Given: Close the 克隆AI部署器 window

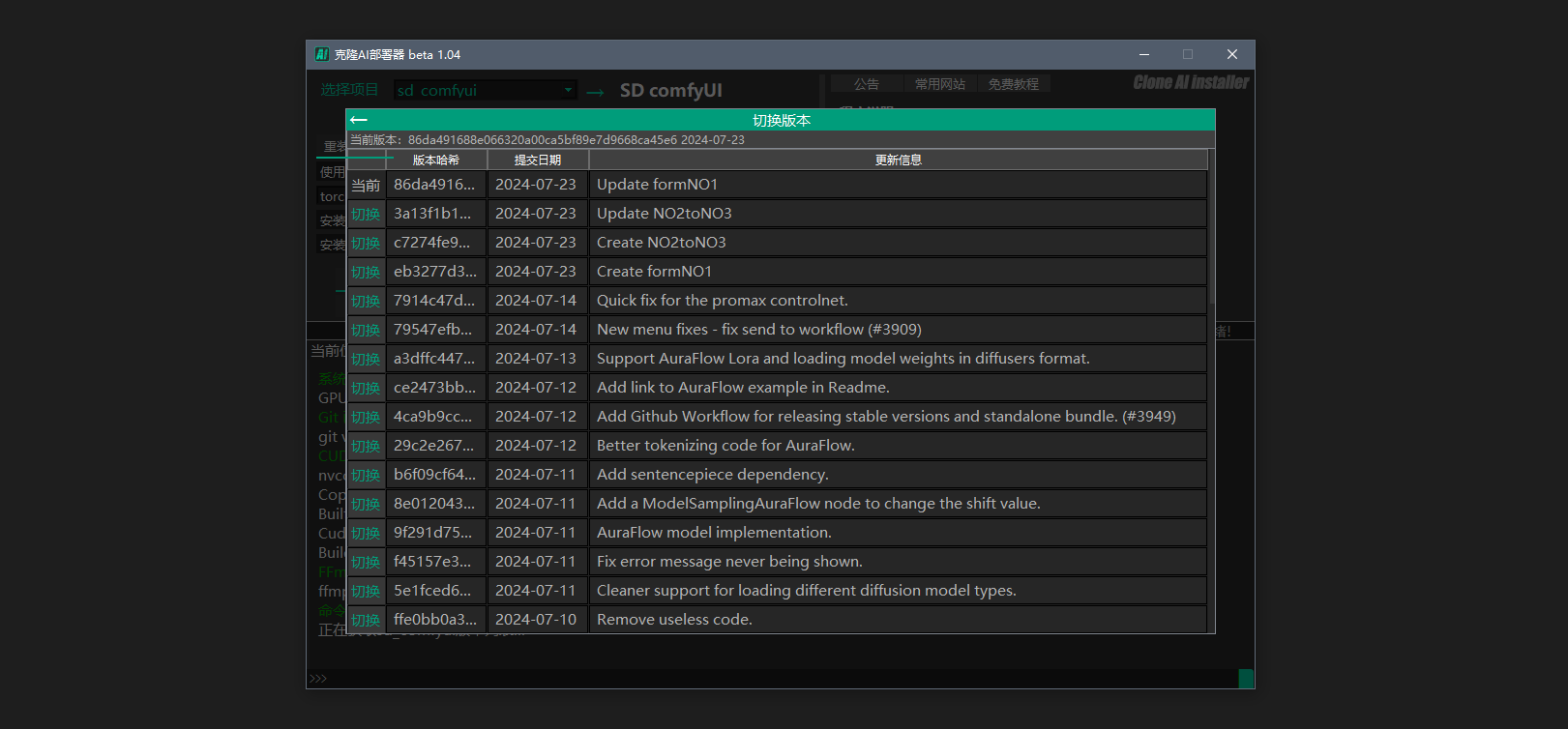Looking at the screenshot, I should (x=1231, y=54).
